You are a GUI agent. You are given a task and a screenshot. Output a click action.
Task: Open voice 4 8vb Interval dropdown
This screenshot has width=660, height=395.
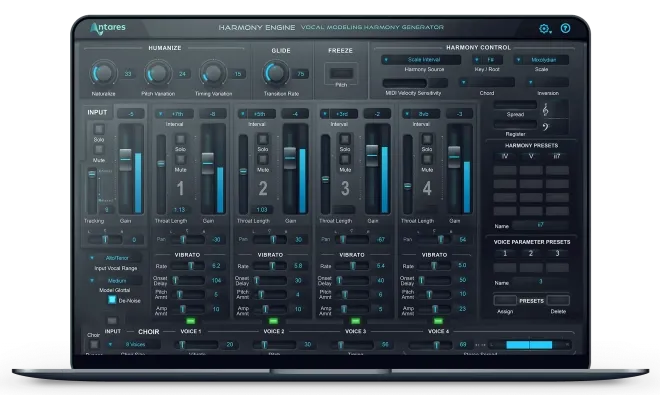tap(420, 114)
